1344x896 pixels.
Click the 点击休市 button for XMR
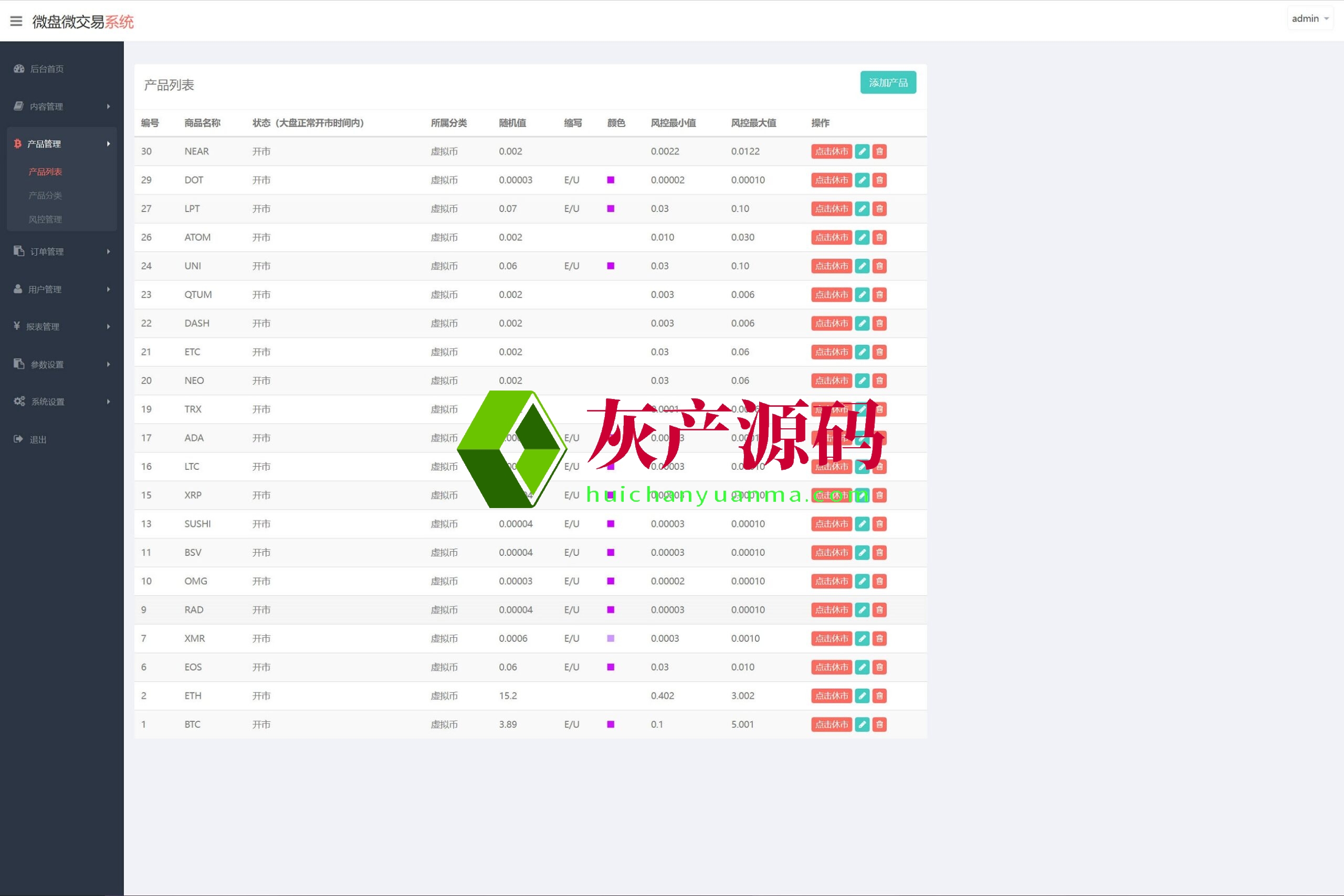(x=831, y=638)
